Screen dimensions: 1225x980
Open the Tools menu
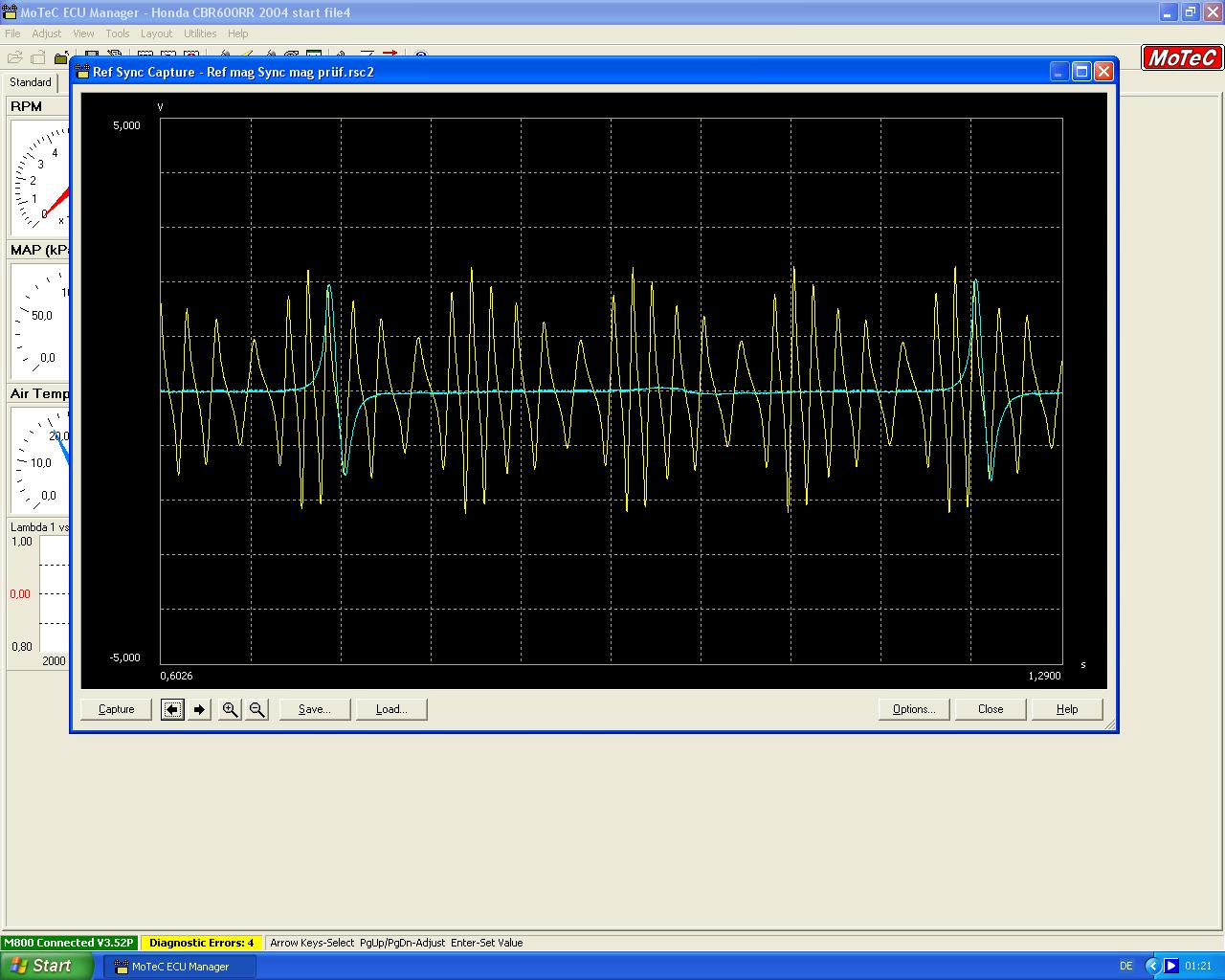118,33
